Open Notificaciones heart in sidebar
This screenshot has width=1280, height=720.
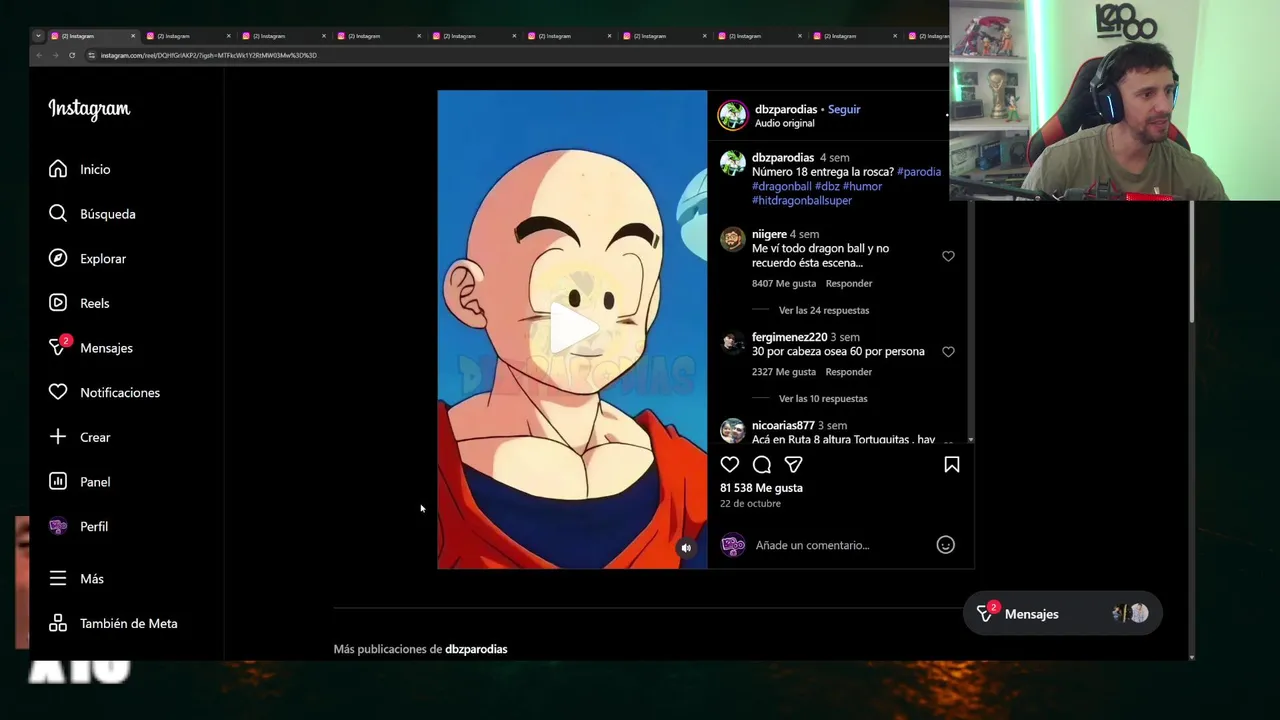(104, 392)
